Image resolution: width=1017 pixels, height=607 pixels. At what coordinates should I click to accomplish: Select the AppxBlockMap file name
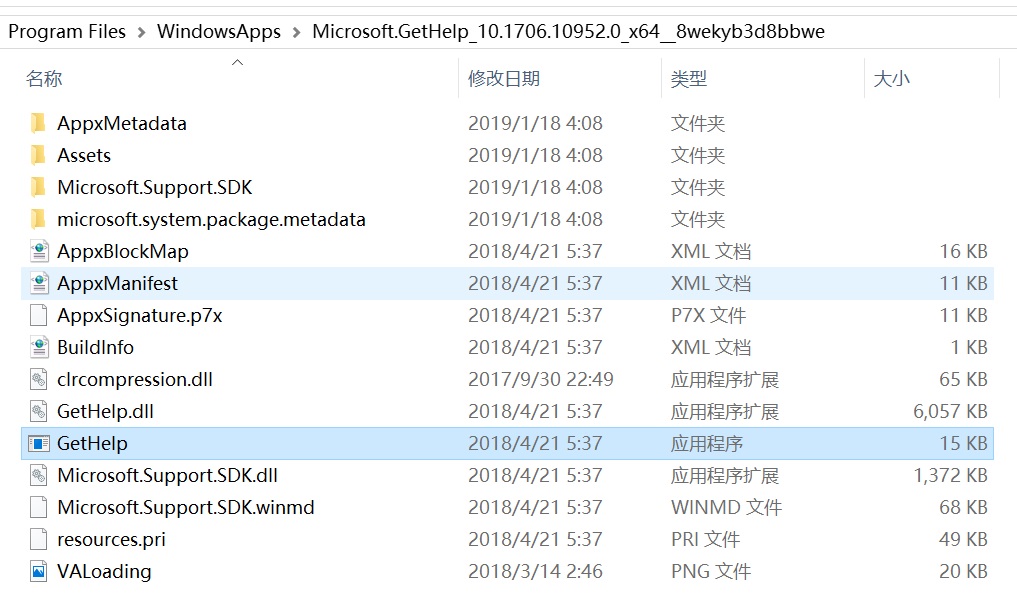(x=123, y=251)
